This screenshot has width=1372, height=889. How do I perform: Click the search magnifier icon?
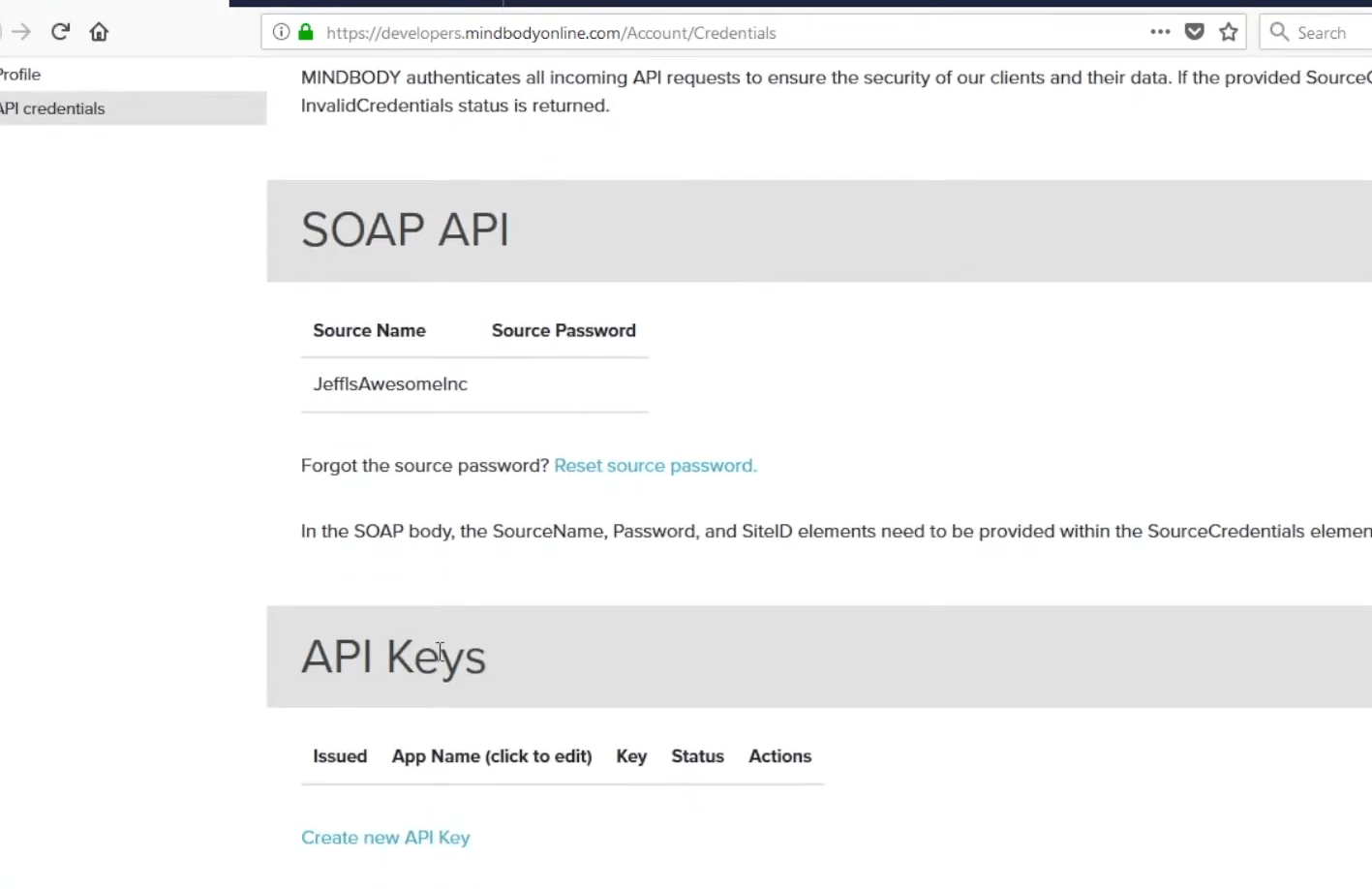[x=1279, y=32]
